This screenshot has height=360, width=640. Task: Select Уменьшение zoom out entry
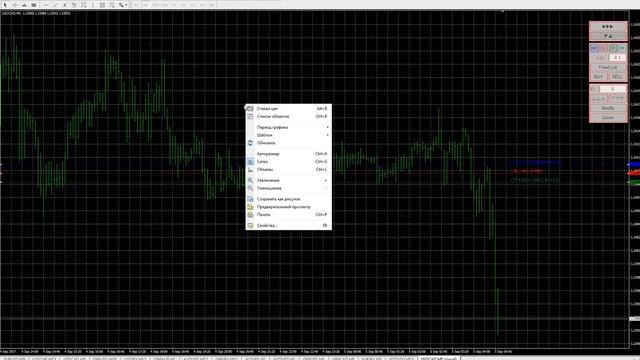click(289, 188)
